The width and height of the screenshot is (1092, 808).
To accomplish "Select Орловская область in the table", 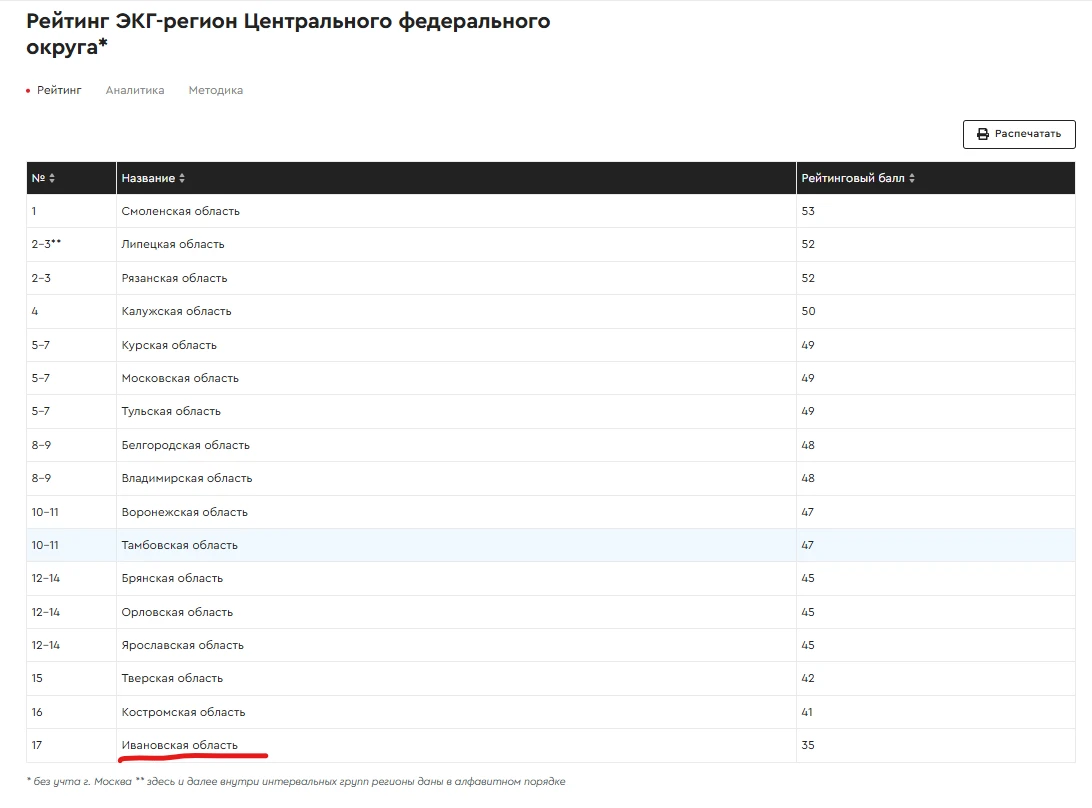I will (177, 612).
